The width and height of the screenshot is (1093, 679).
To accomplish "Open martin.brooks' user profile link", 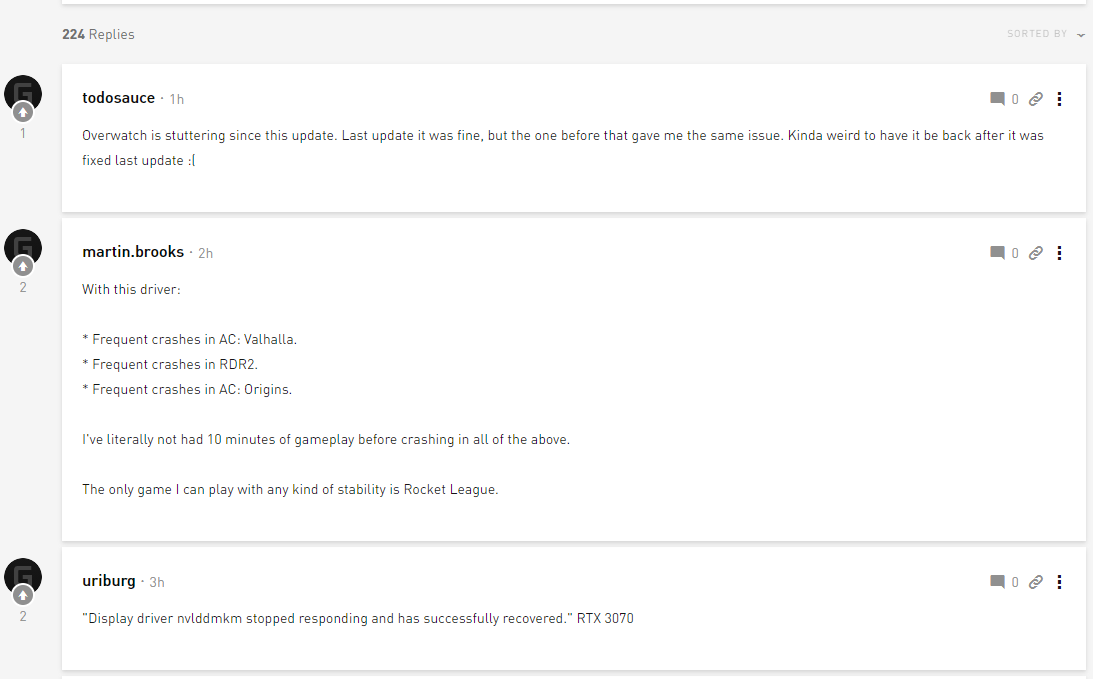I will point(133,252).
